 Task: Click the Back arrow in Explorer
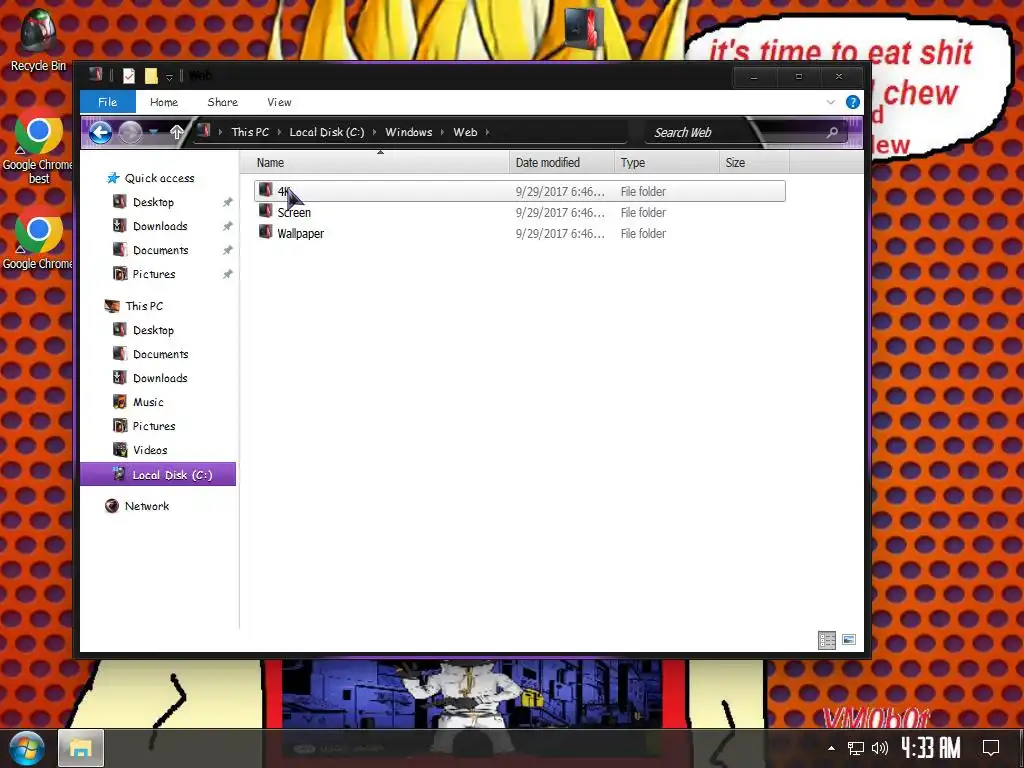coord(100,133)
